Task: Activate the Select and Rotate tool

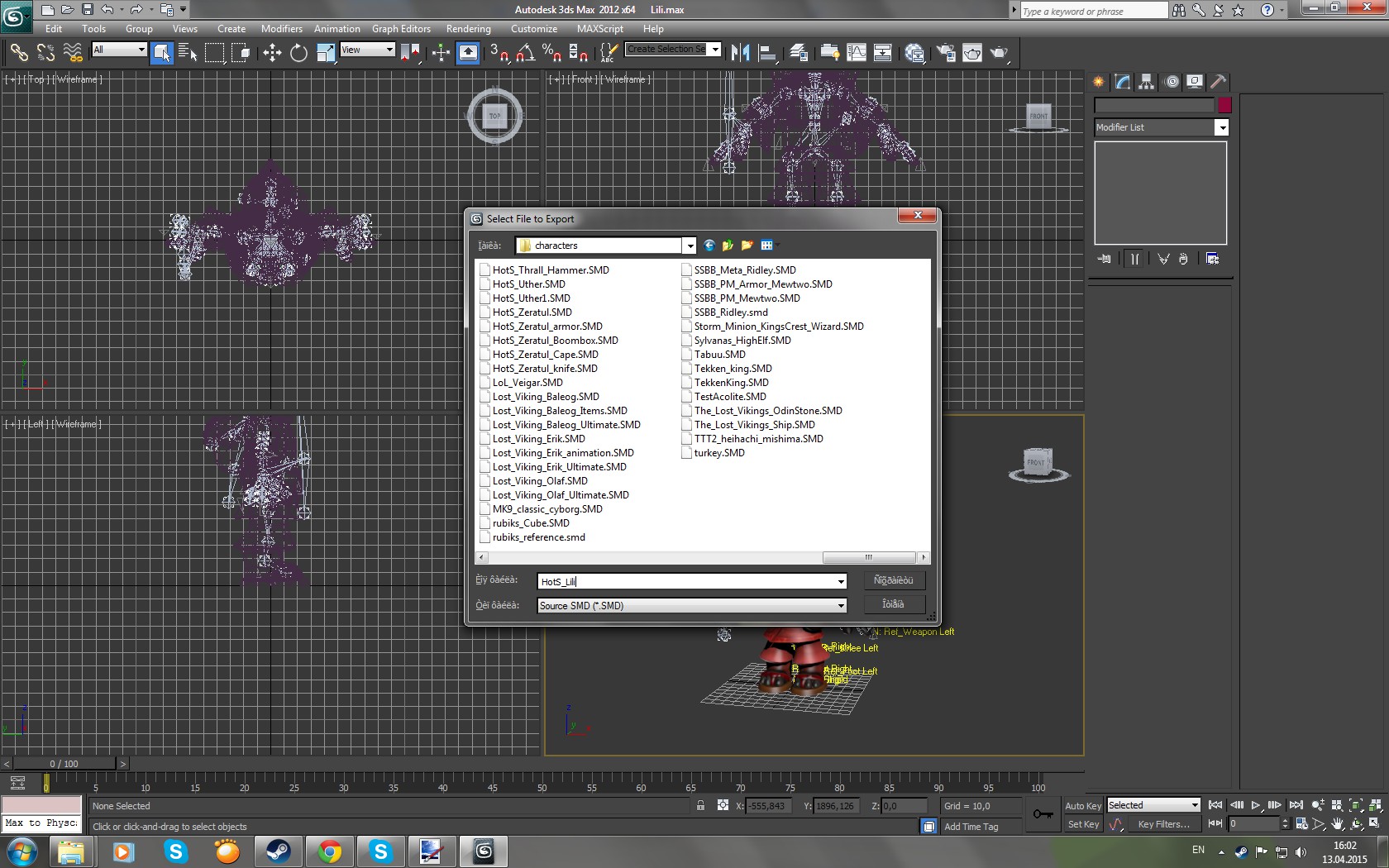Action: 298,53
